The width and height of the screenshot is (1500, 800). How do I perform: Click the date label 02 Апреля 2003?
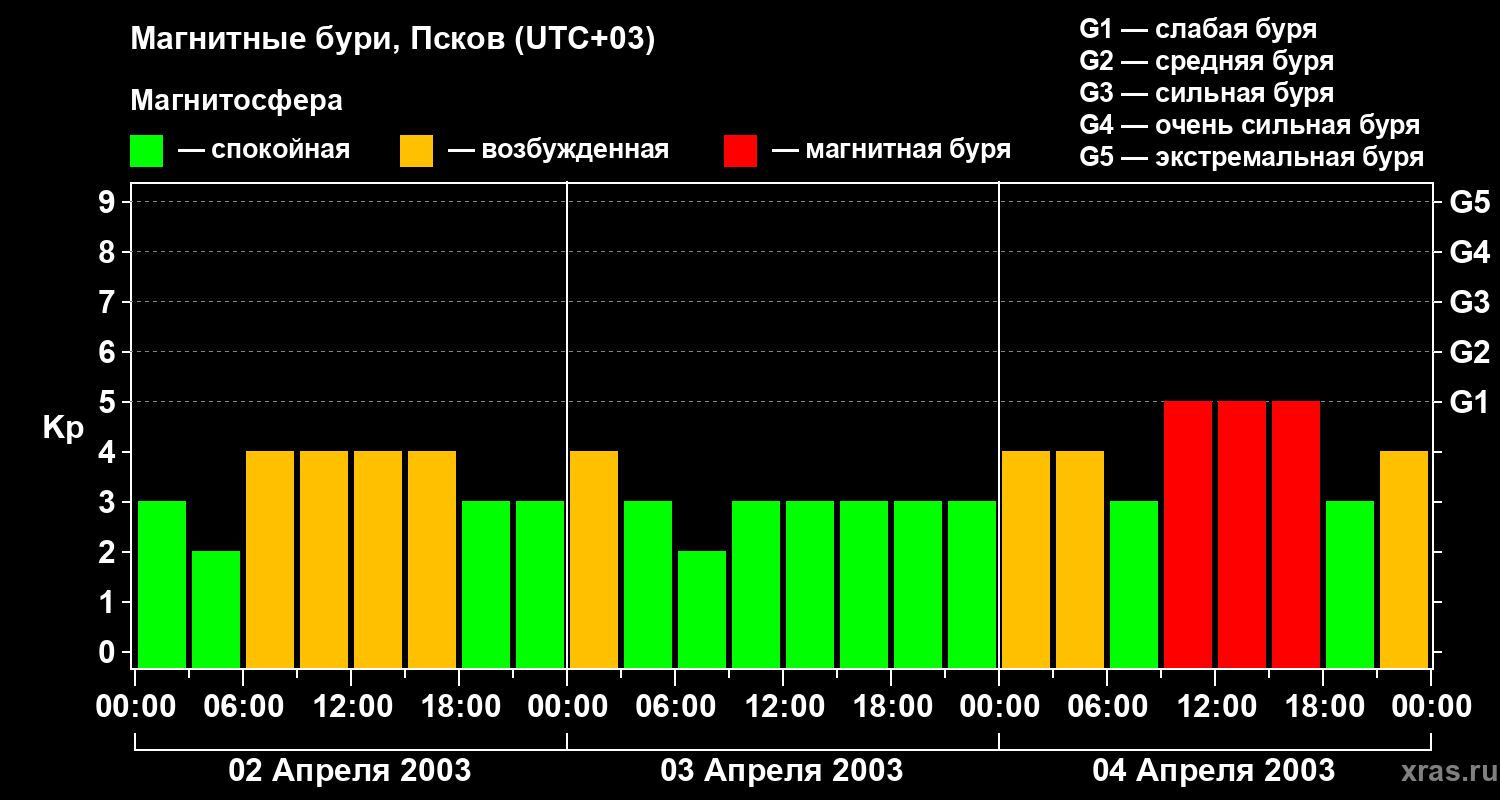coord(350,770)
